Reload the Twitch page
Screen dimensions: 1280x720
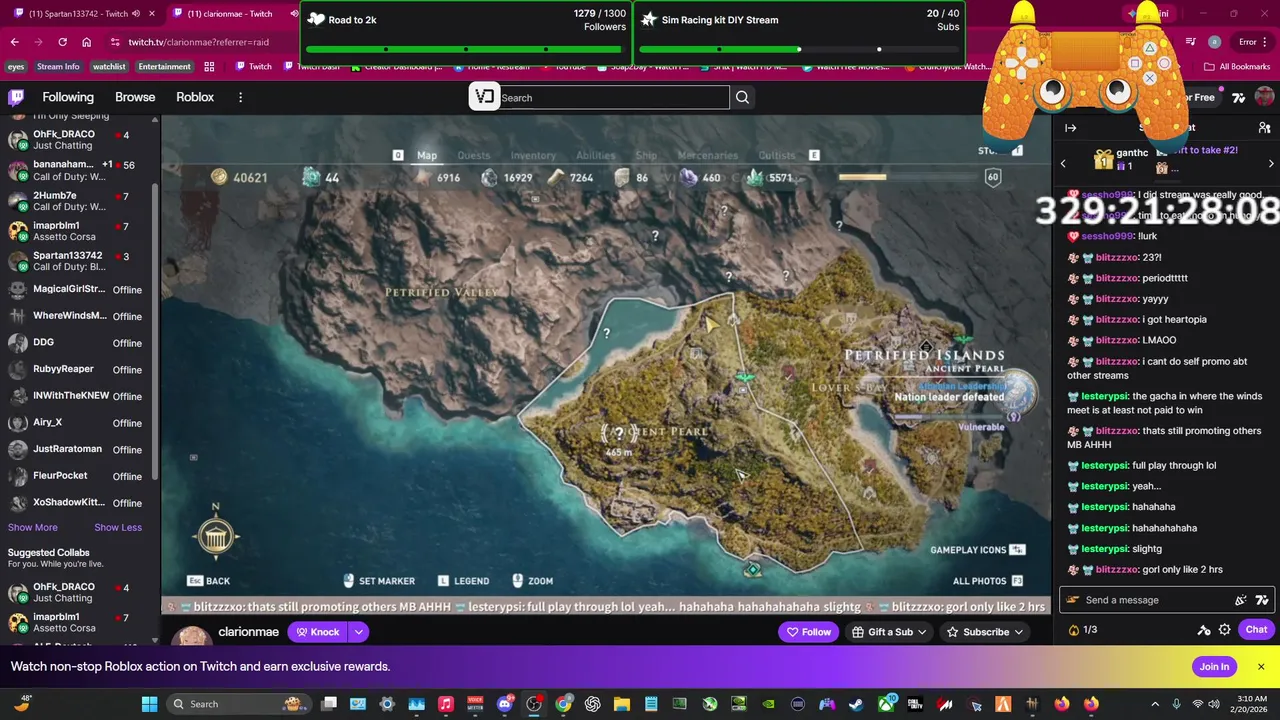pos(62,42)
